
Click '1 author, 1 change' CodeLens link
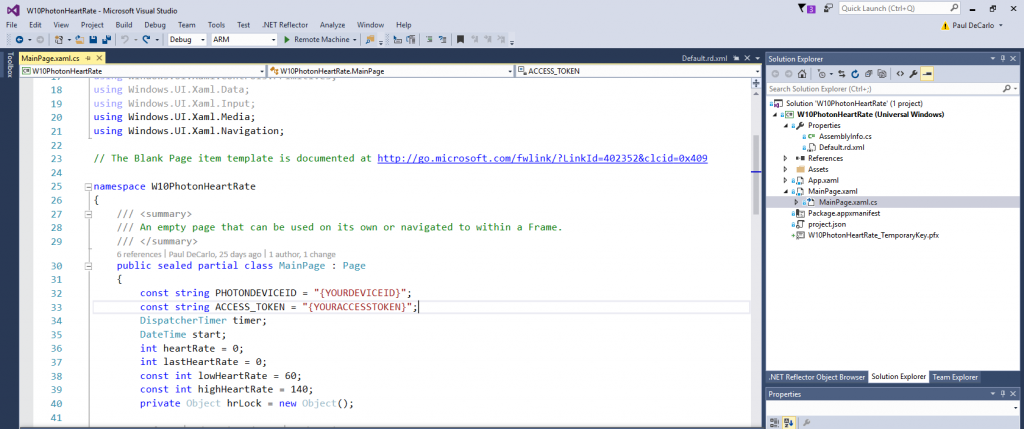pos(302,254)
